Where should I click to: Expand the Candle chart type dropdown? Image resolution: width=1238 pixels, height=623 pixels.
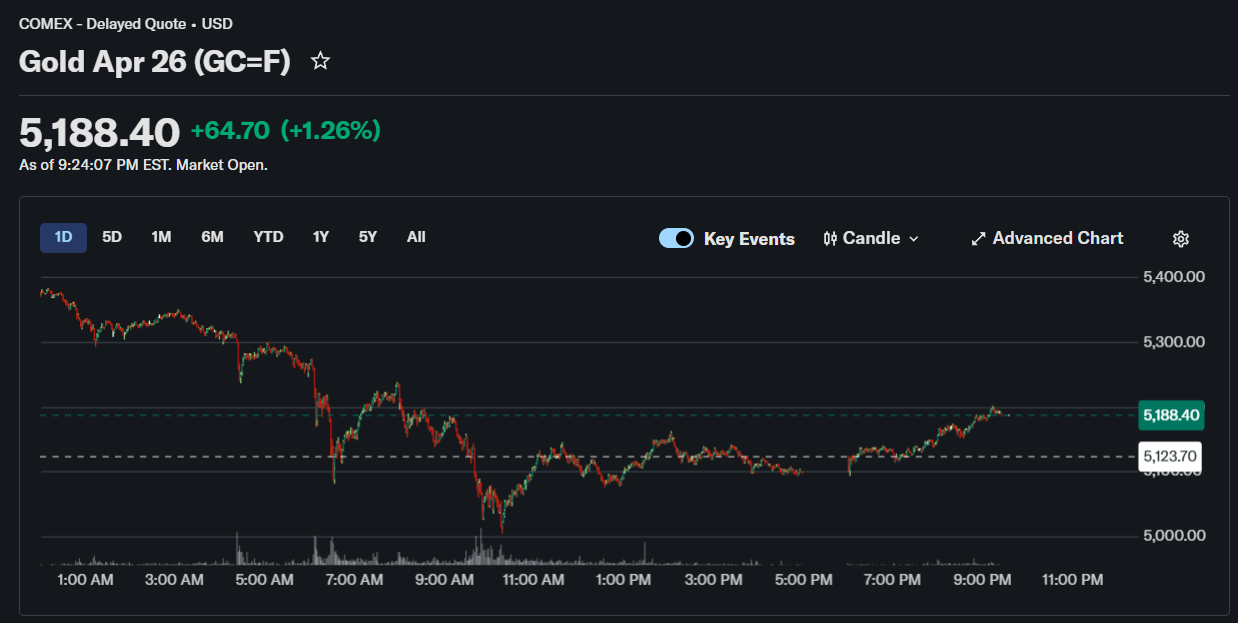pos(871,239)
